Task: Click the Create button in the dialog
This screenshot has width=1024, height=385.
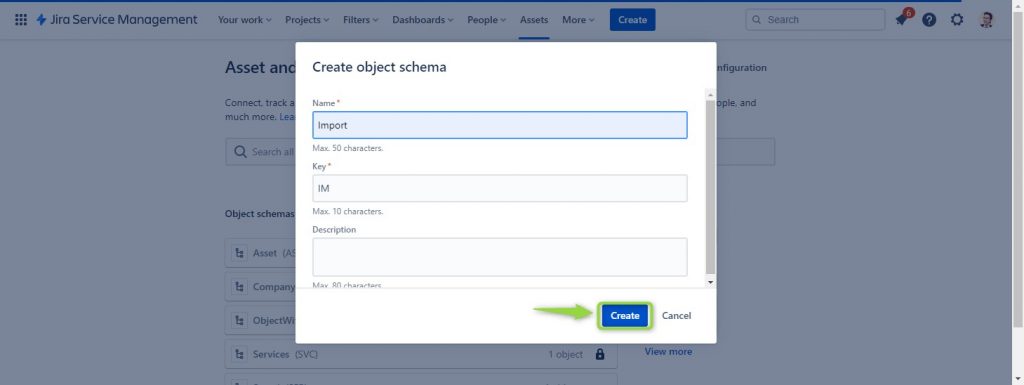Action: [x=625, y=316]
